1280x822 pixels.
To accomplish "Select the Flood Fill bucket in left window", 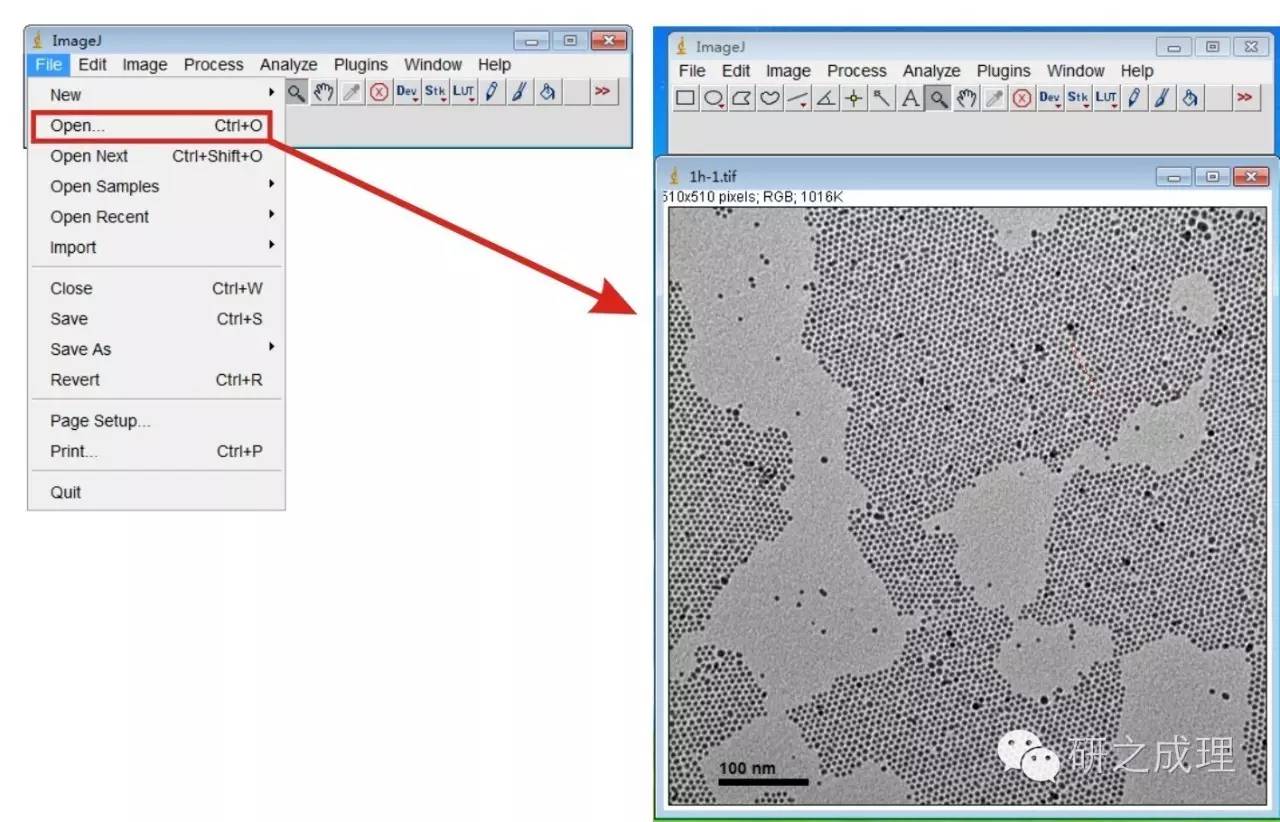I will (x=547, y=92).
